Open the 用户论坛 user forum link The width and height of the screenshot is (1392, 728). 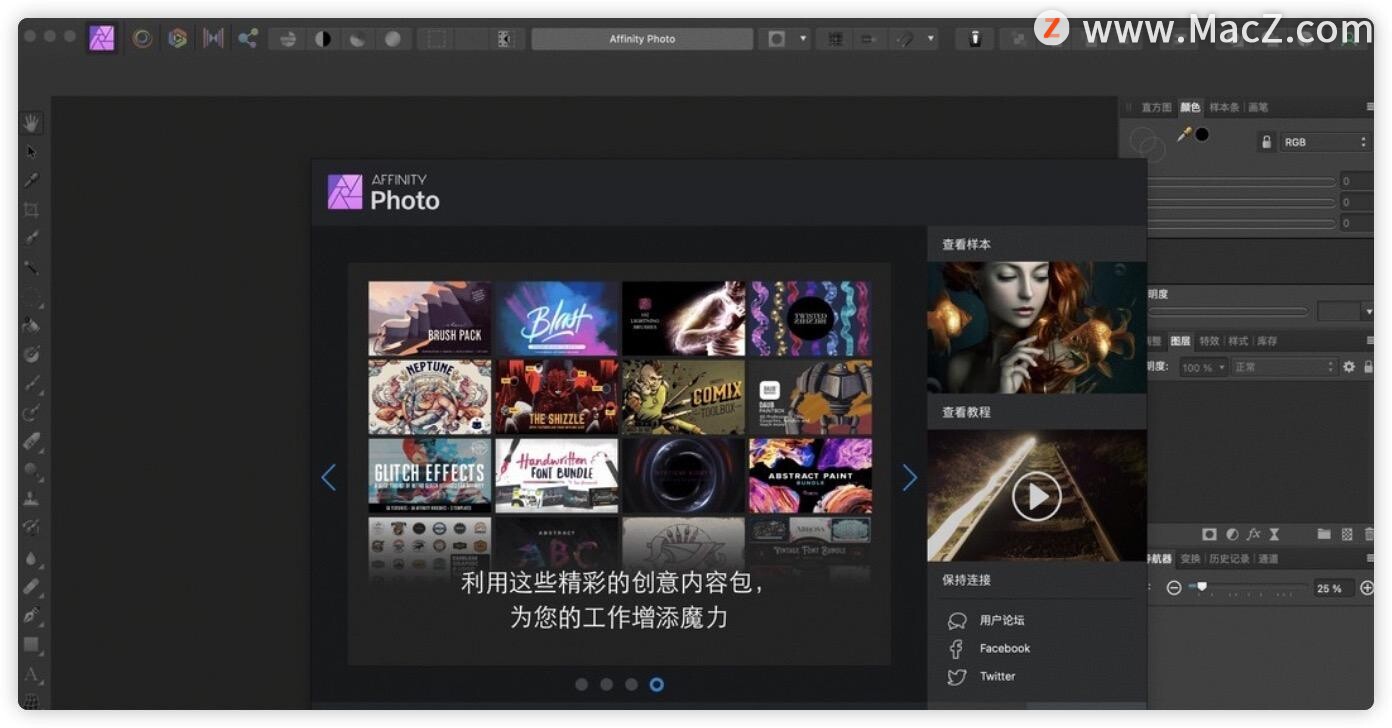coord(1002,620)
